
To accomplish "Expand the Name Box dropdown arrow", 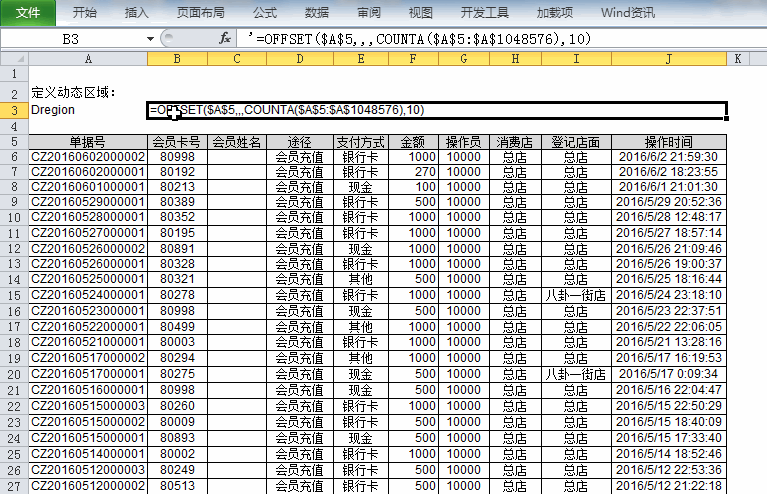I will tap(150, 39).
